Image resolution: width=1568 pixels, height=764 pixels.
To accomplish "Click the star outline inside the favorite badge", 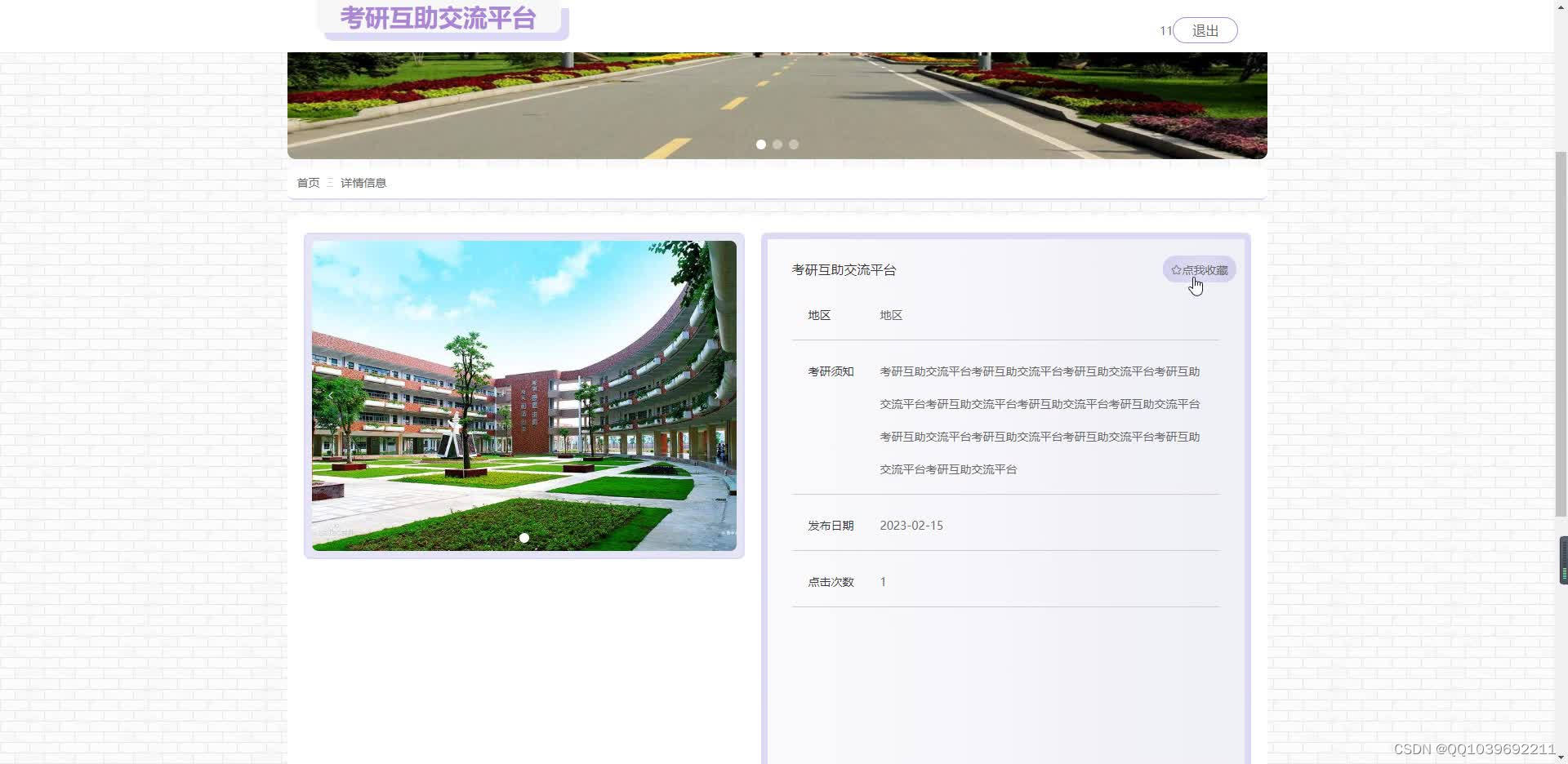I will 1176,269.
